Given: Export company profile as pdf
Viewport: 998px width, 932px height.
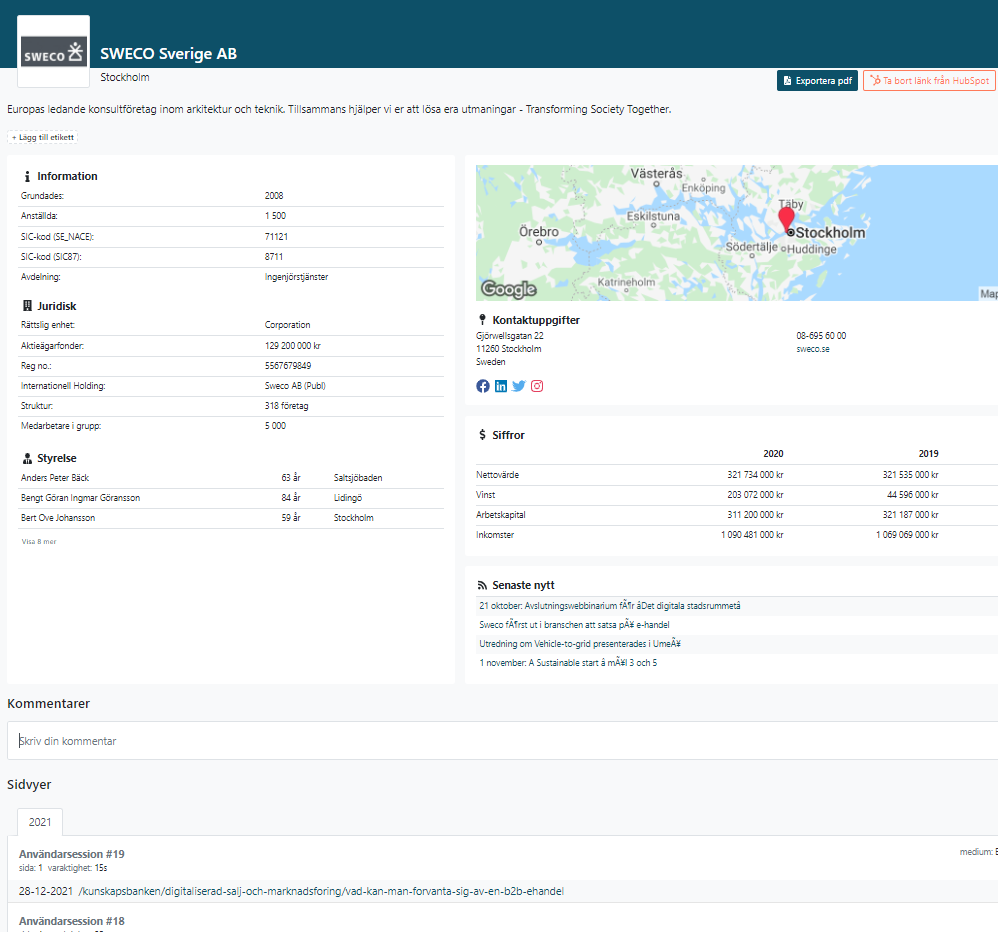Looking at the screenshot, I should click(x=817, y=81).
